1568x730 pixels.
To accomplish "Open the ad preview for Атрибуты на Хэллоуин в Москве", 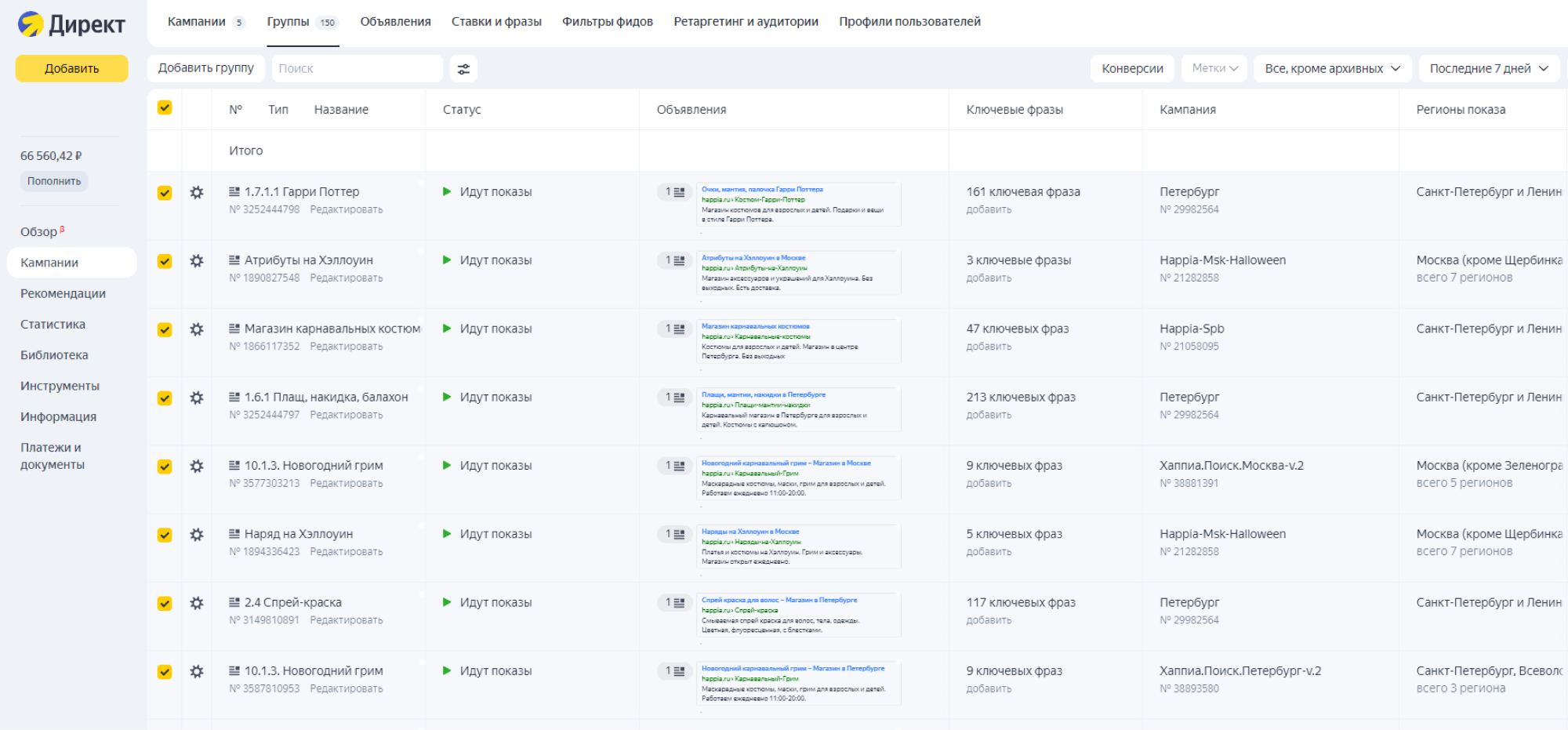I will click(x=798, y=273).
